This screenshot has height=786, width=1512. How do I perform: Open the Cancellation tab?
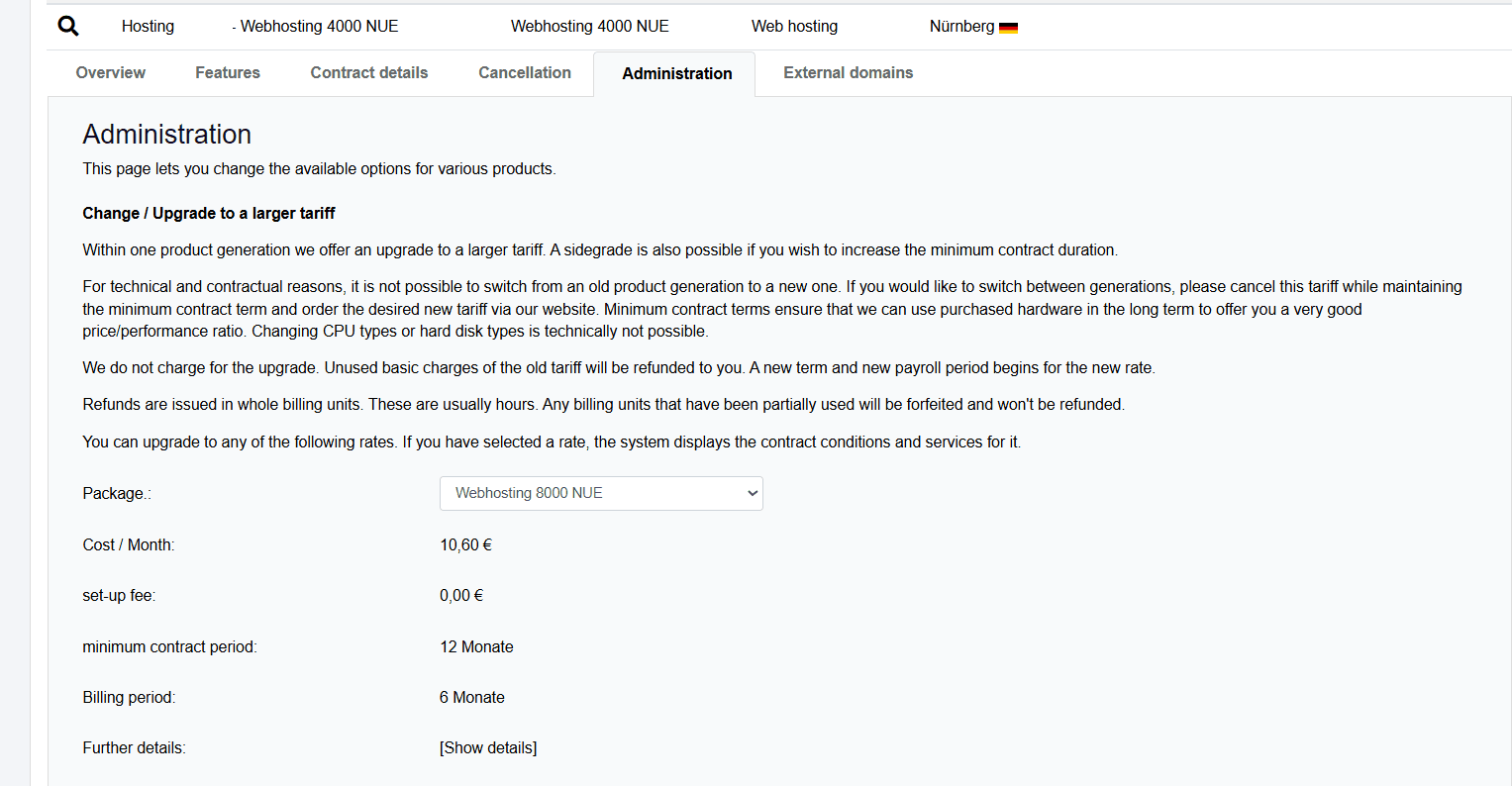pyautogui.click(x=525, y=72)
